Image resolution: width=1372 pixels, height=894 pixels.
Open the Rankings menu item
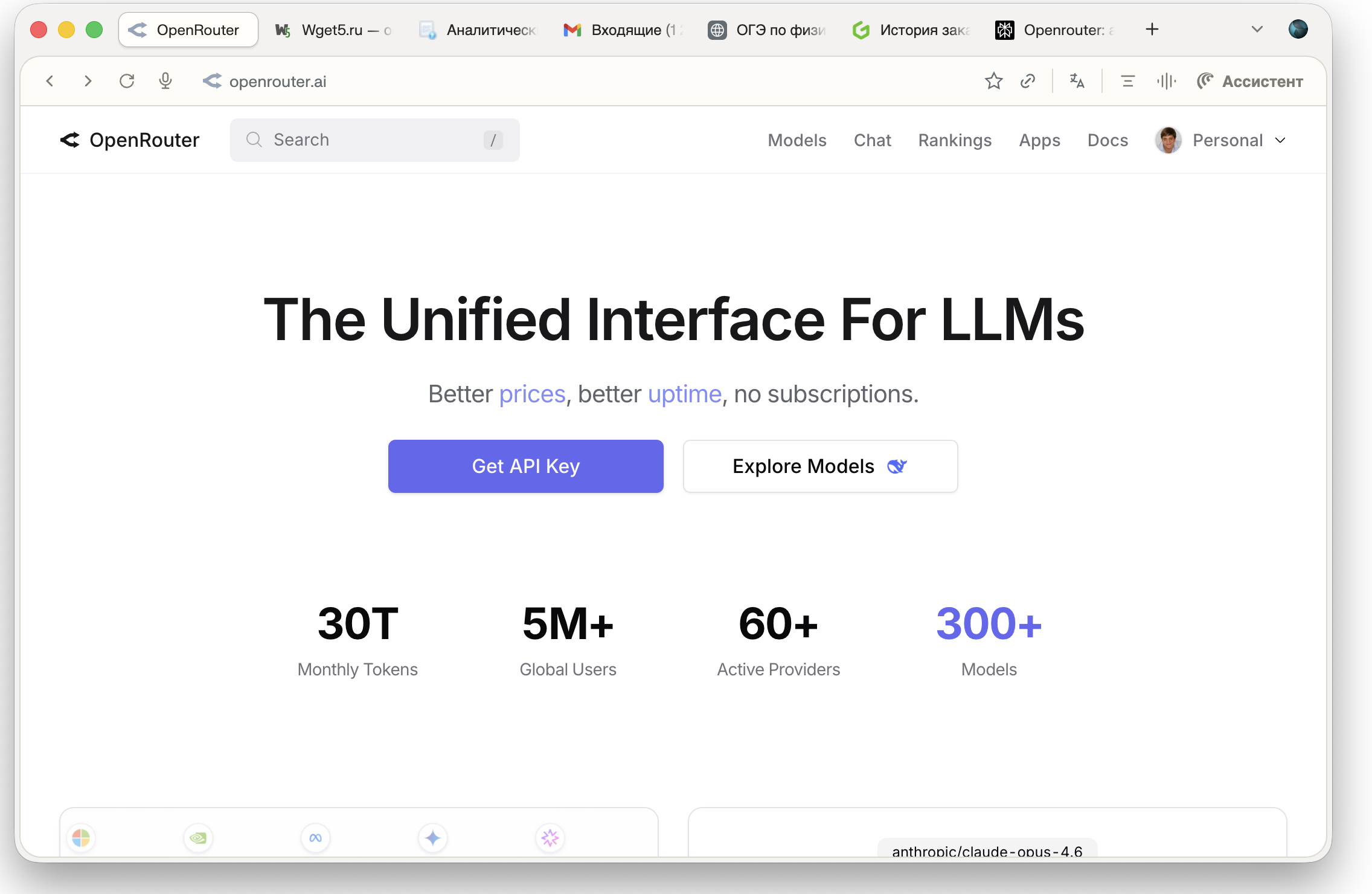955,140
